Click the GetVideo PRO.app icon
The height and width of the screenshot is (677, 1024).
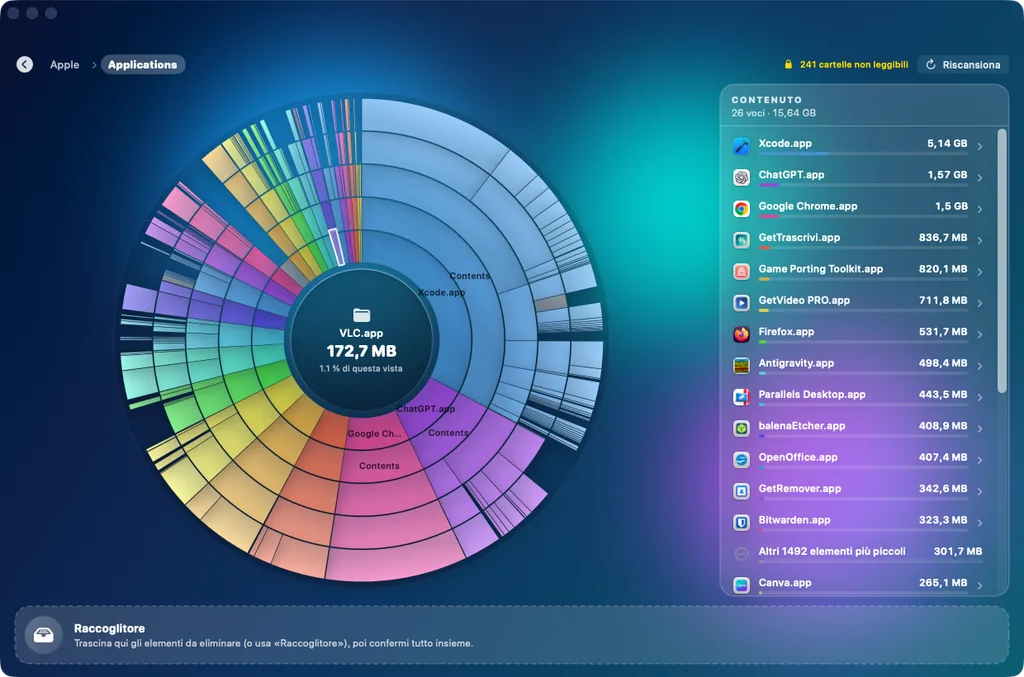point(741,302)
